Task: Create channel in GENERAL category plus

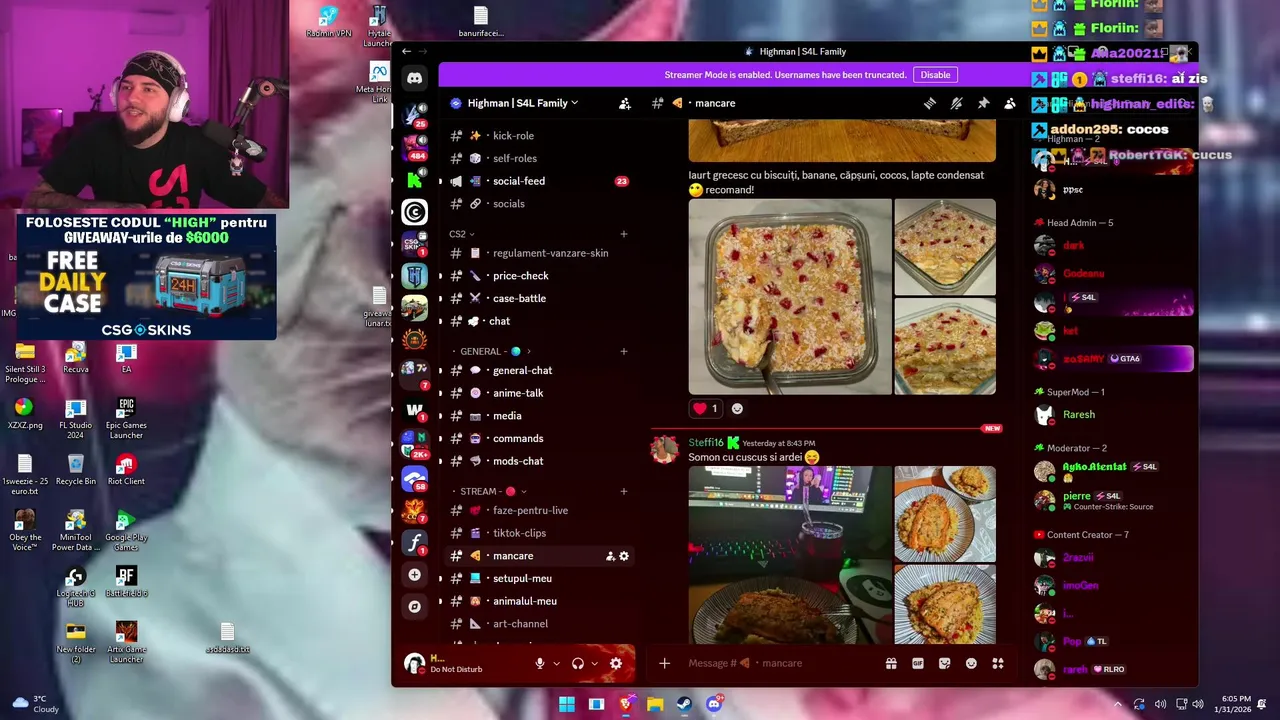Action: [624, 351]
